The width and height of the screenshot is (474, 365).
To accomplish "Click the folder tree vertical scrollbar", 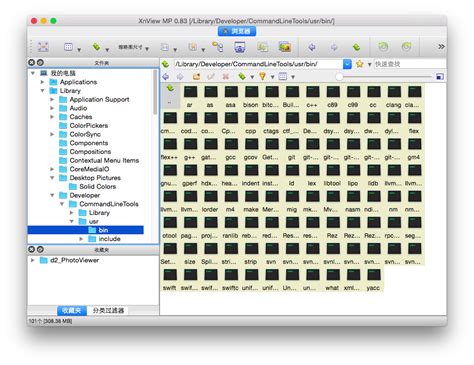I will (x=155, y=92).
